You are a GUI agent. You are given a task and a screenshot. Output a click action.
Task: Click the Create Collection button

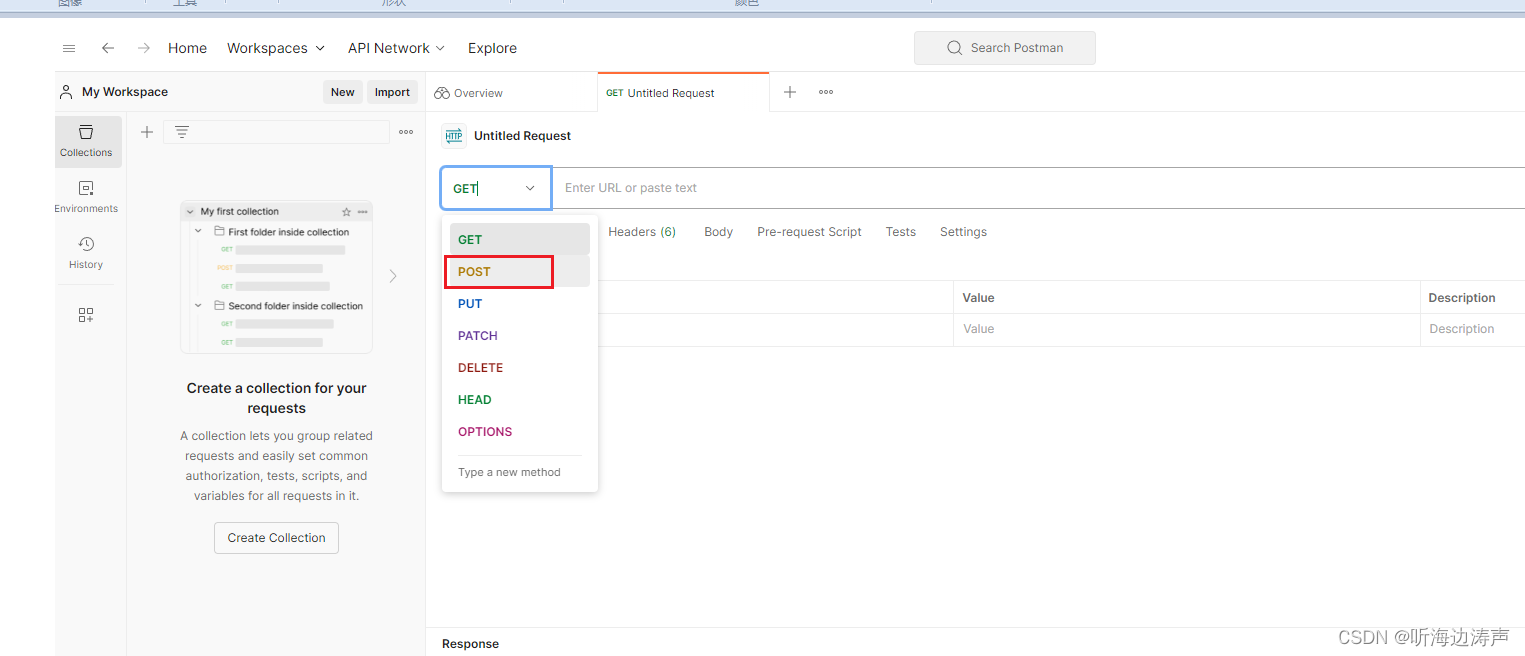point(276,537)
